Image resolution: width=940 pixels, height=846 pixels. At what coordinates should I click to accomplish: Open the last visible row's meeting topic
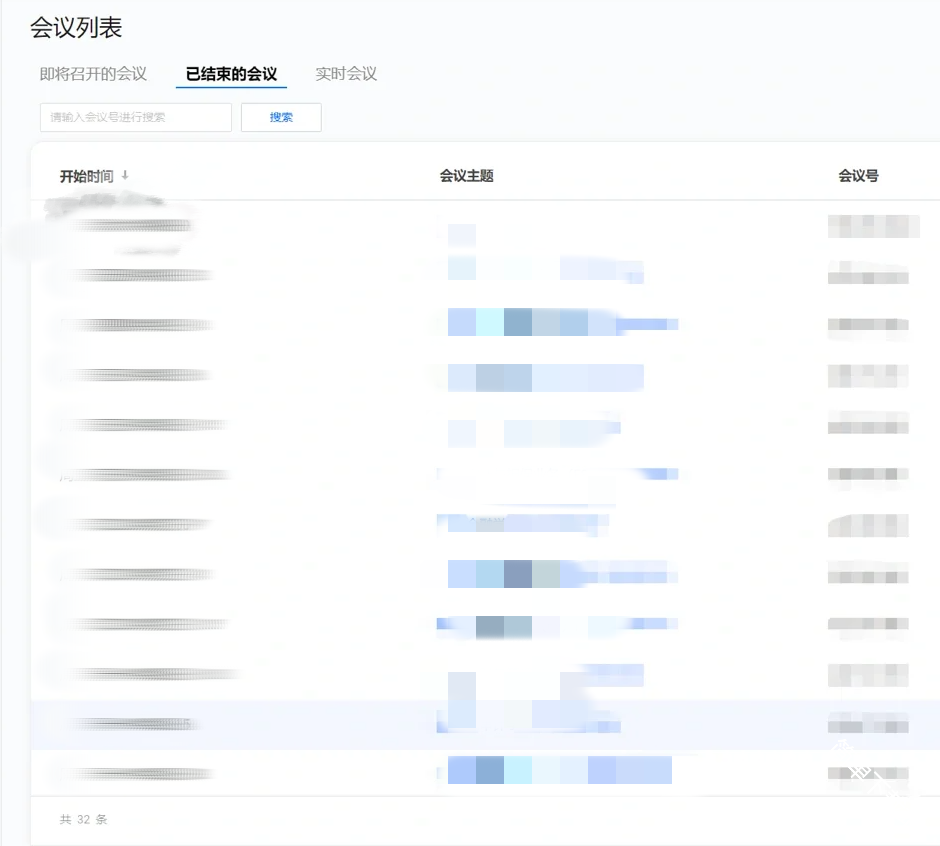(x=558, y=770)
